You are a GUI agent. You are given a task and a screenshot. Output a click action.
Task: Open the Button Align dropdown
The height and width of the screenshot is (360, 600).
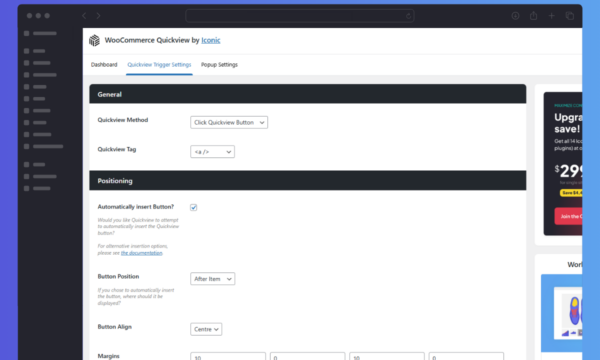coord(206,329)
